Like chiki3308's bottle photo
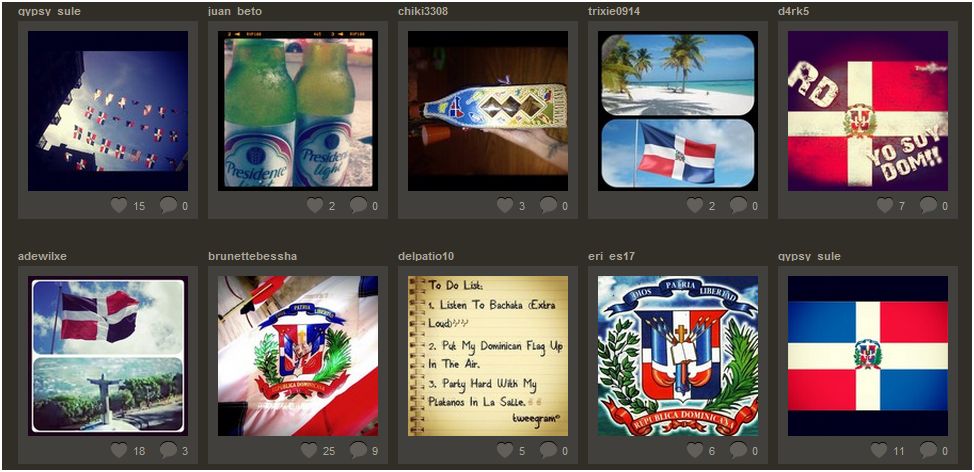Screen dimensions: 974x472 pos(505,205)
